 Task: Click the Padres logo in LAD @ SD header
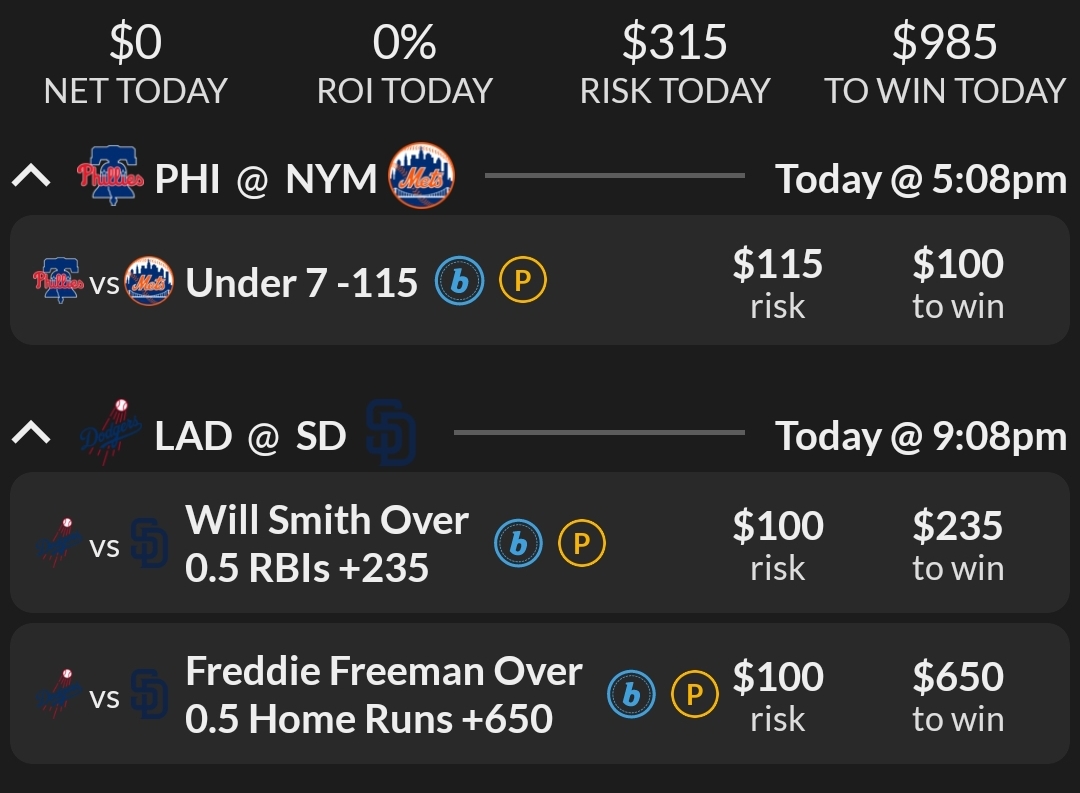[390, 435]
